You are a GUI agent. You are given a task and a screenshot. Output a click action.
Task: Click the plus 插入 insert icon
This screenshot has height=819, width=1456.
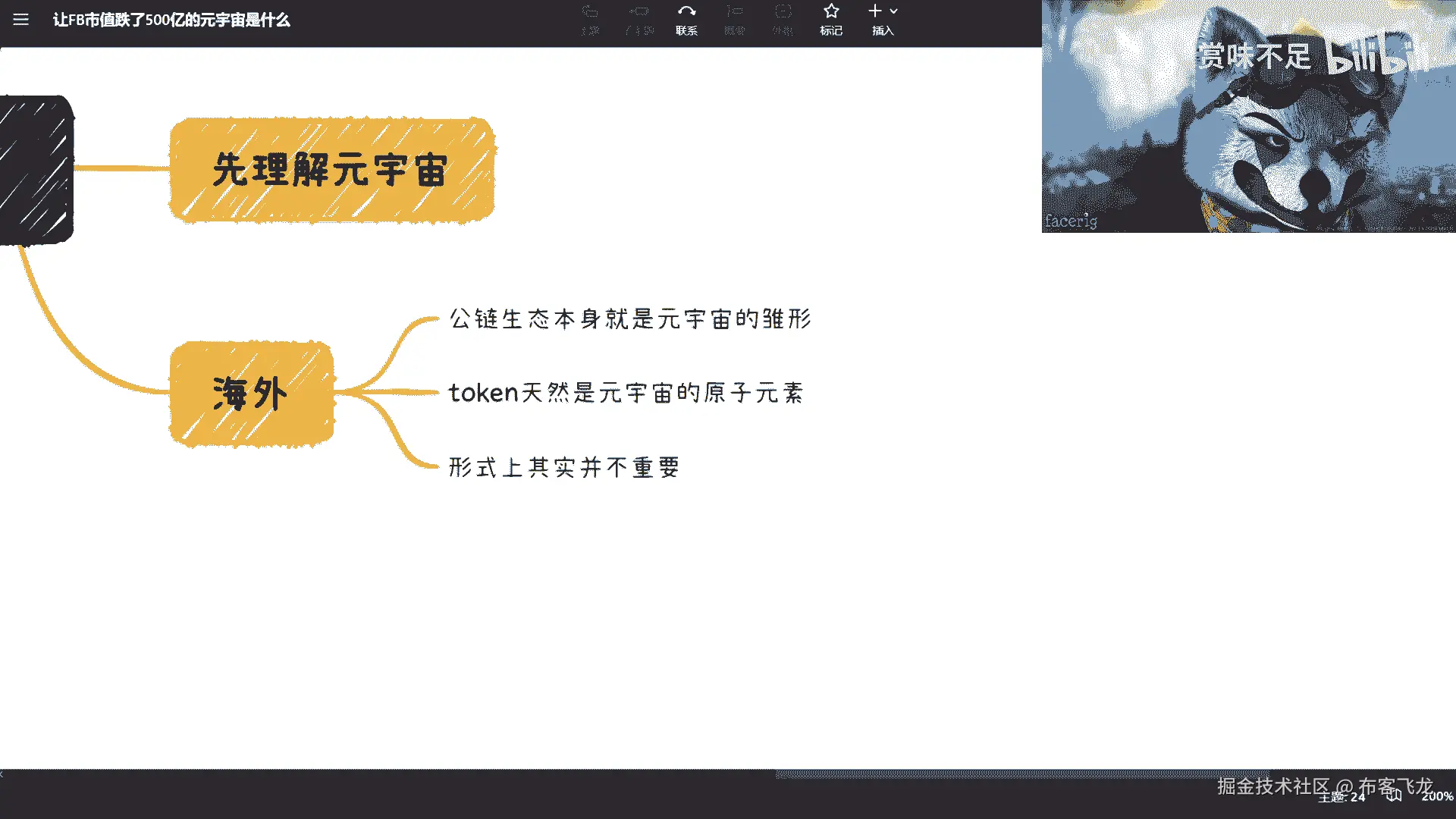tap(875, 11)
